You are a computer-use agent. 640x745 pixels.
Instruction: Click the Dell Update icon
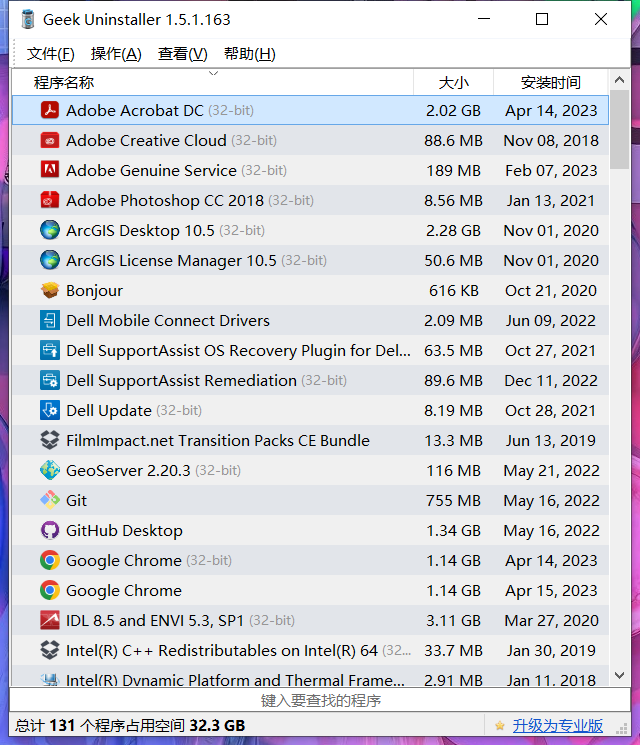click(50, 410)
